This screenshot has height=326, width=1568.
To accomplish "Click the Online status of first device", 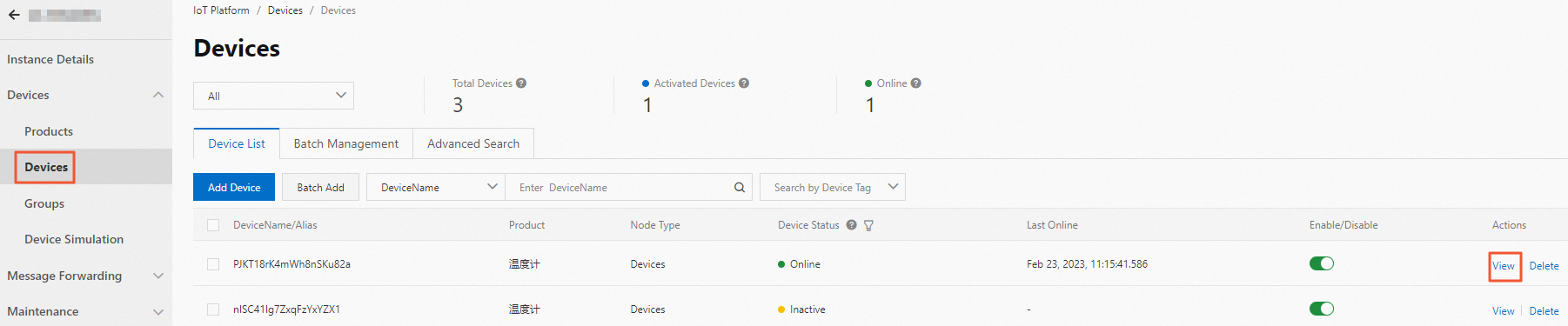I will click(x=799, y=264).
